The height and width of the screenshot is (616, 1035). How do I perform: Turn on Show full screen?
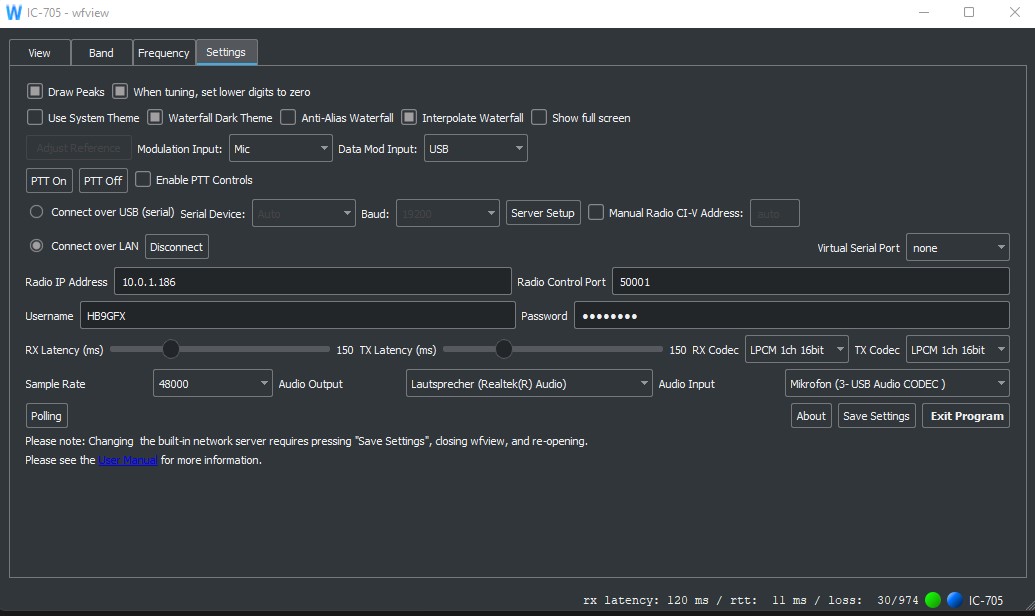539,118
